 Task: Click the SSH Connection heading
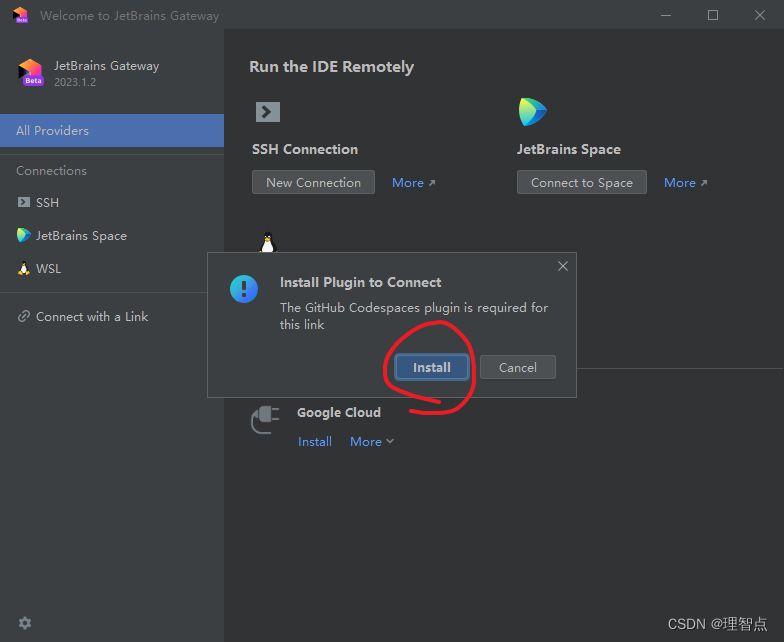(x=305, y=150)
